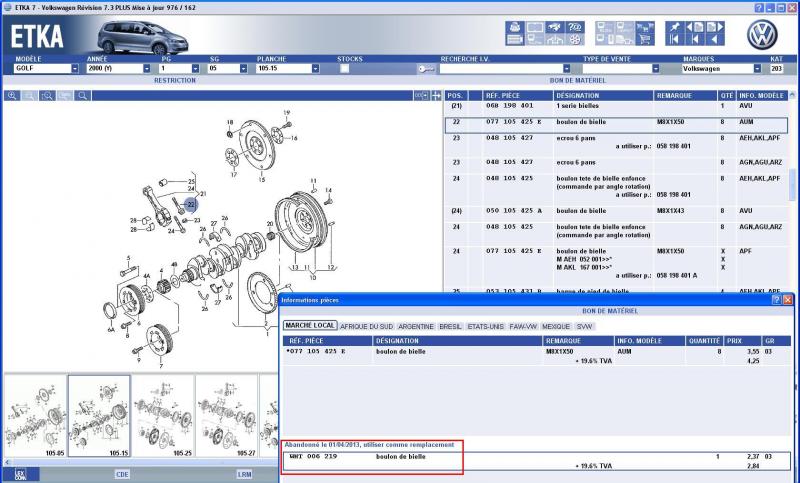The width and height of the screenshot is (800, 483).
Task: Open illustration thumbnail 105.27
Action: (227, 416)
